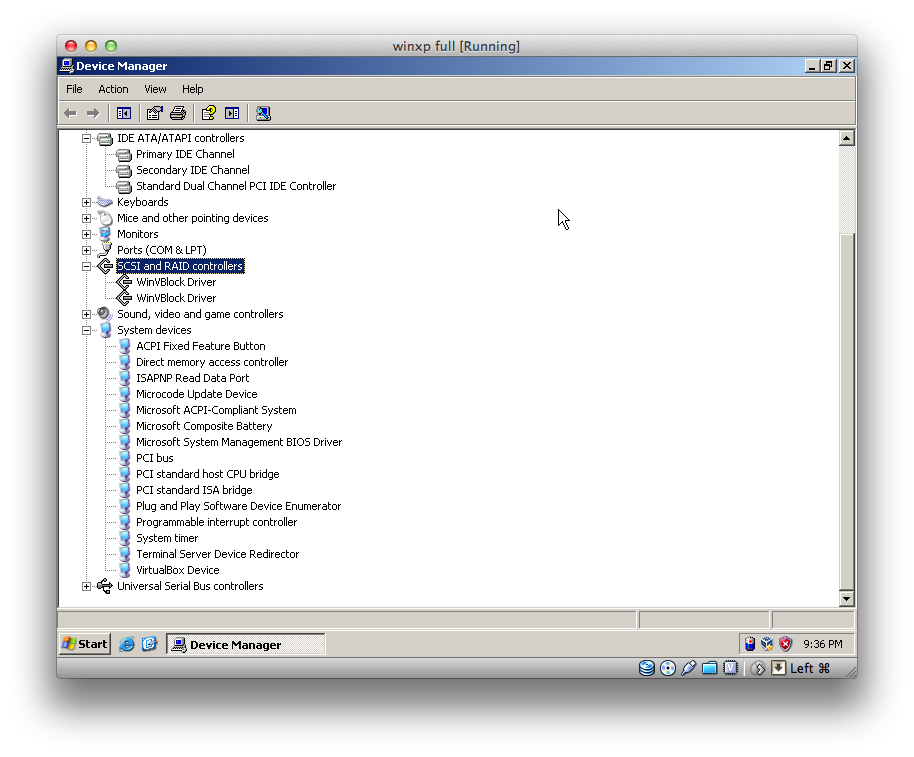Select Primary IDE Channel

[x=185, y=154]
